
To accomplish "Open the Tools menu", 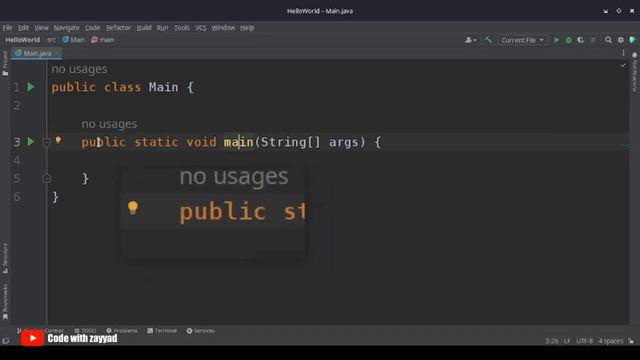I will (182, 28).
